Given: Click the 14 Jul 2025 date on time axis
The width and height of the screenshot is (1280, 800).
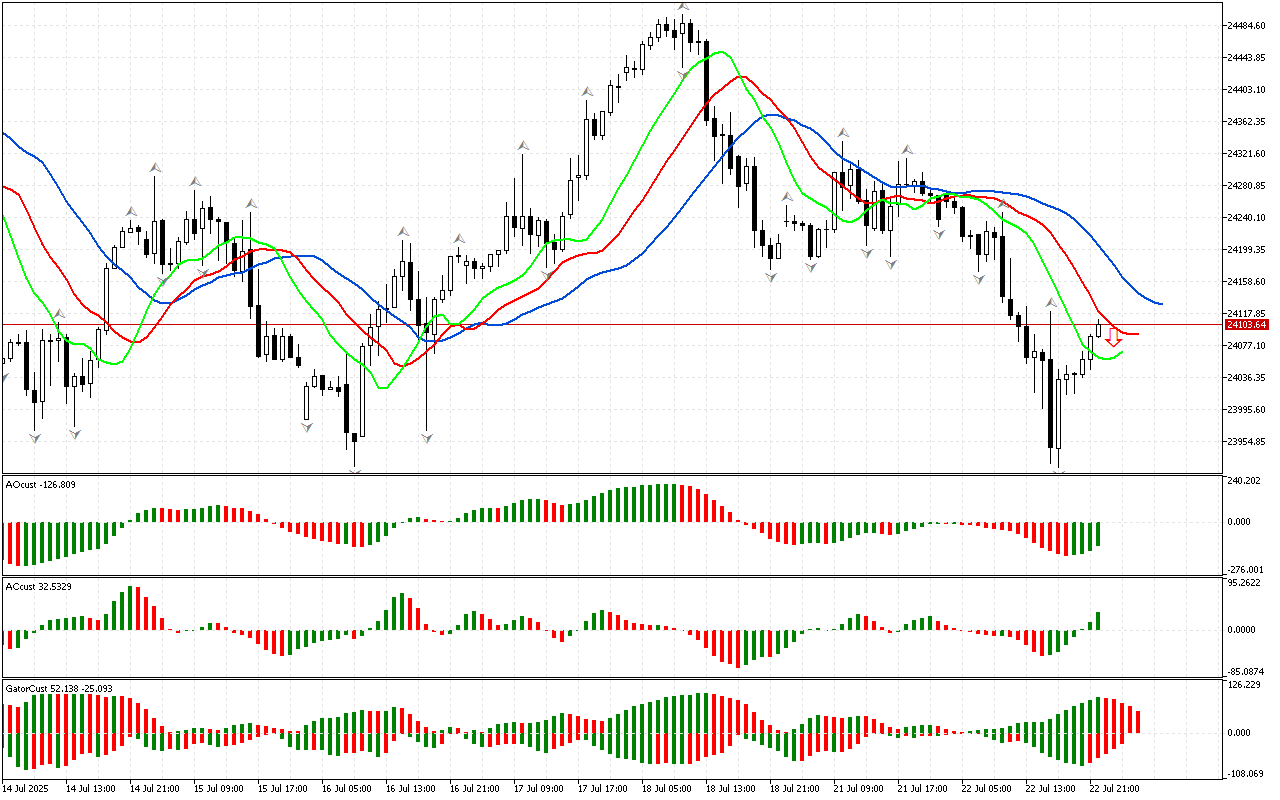Looking at the screenshot, I should (26, 788).
